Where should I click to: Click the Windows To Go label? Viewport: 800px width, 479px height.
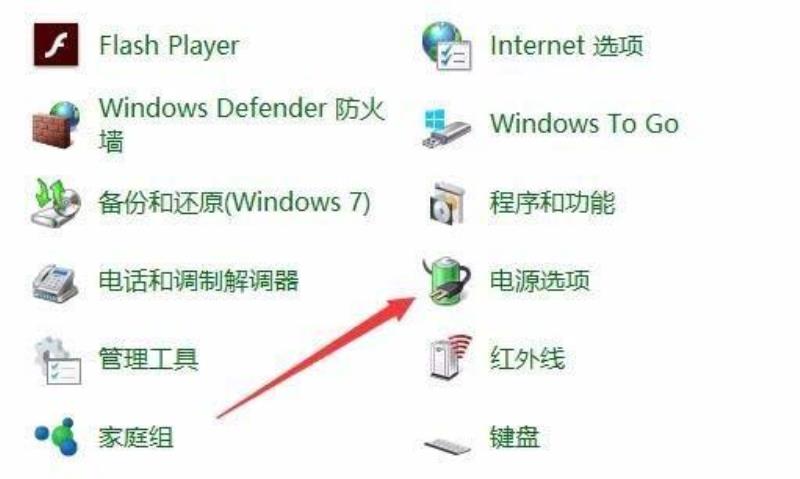[584, 124]
